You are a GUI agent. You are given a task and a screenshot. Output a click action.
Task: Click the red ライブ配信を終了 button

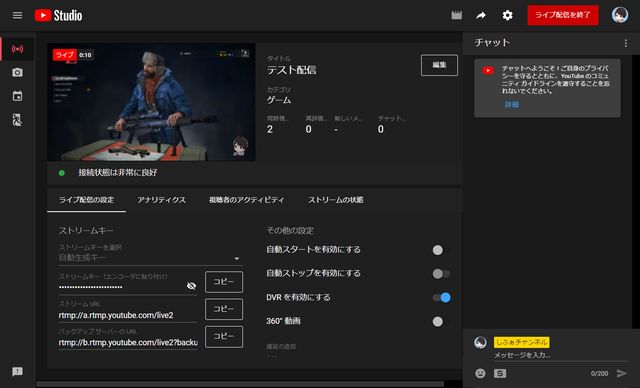tap(563, 15)
